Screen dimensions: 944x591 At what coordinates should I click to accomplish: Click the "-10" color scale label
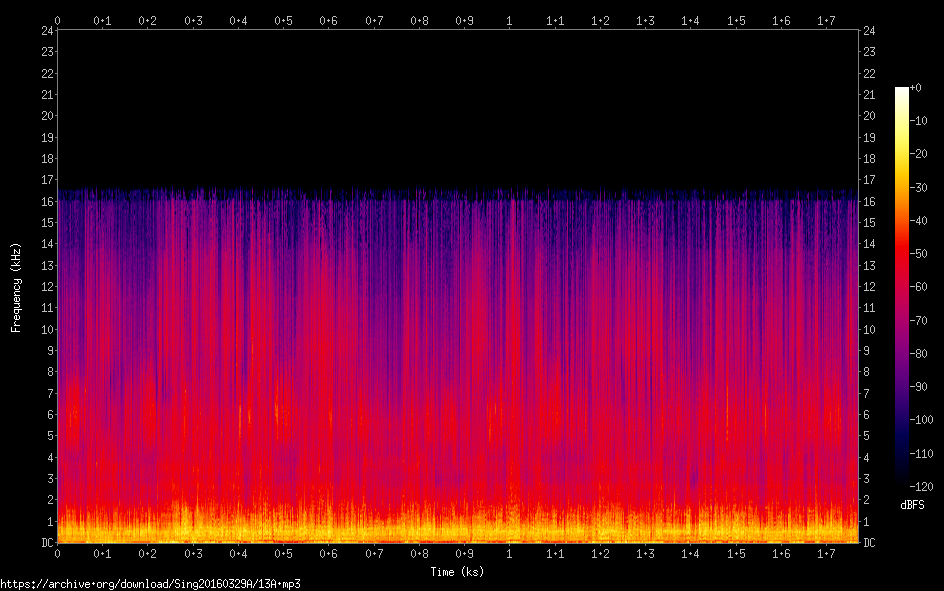coord(918,121)
